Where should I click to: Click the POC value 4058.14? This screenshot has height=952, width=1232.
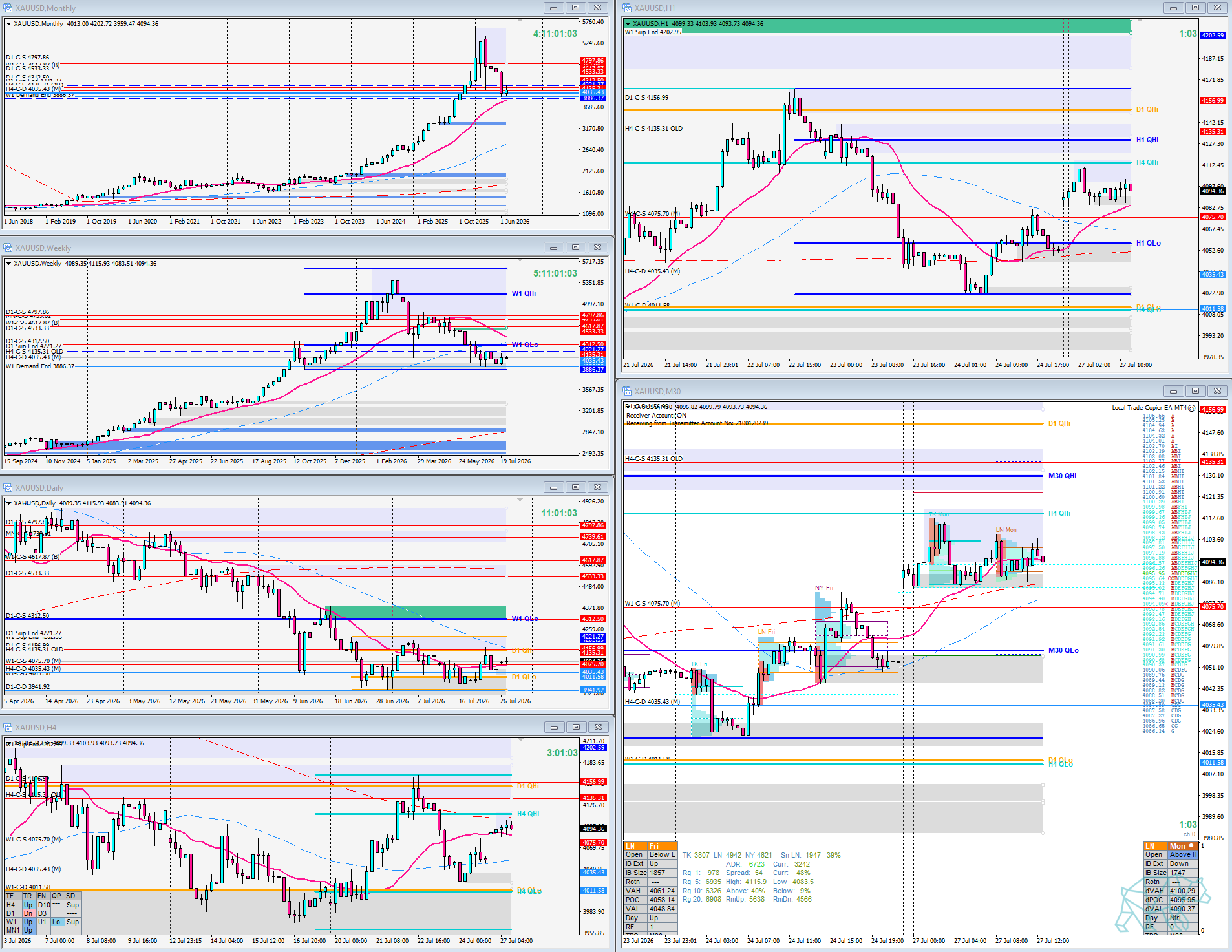662,900
